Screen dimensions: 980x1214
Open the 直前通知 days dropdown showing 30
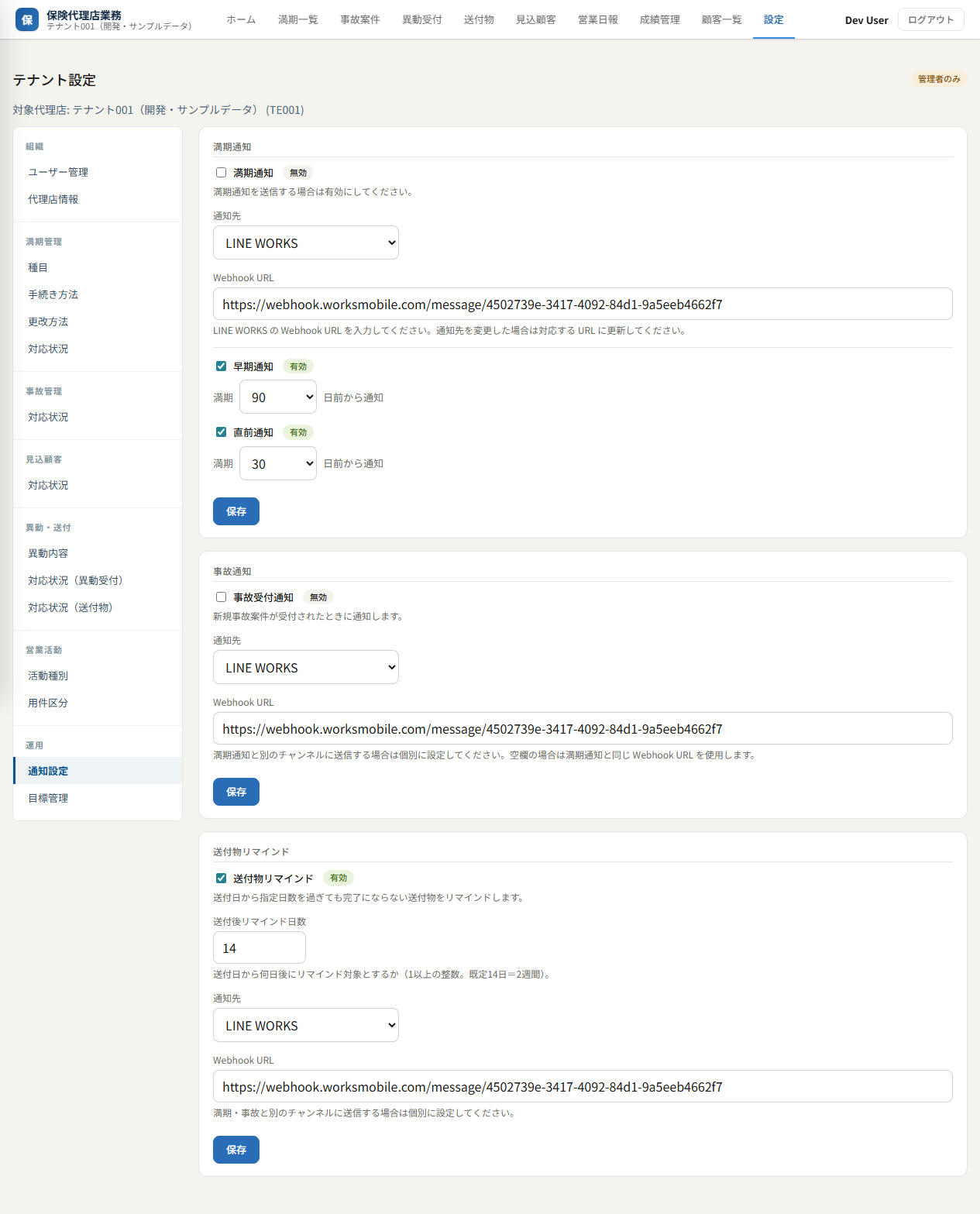pos(278,463)
